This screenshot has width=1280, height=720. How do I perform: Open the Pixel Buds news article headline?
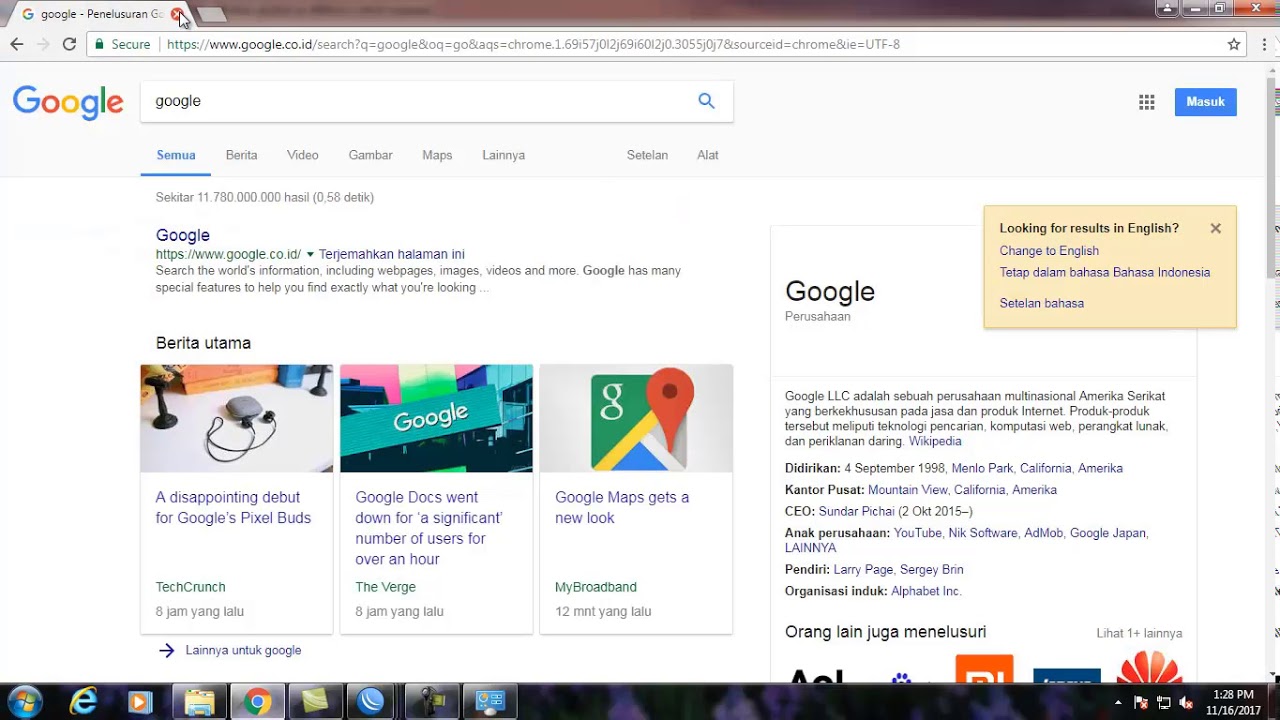[x=233, y=508]
